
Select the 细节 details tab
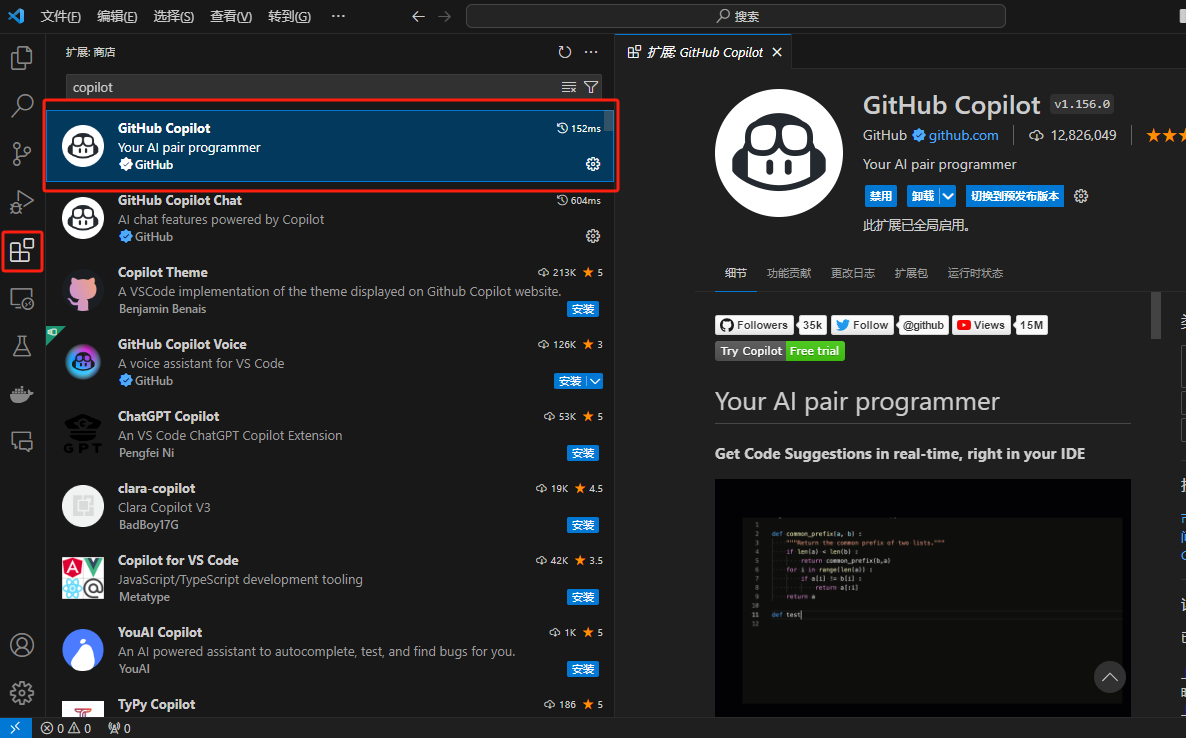[736, 273]
